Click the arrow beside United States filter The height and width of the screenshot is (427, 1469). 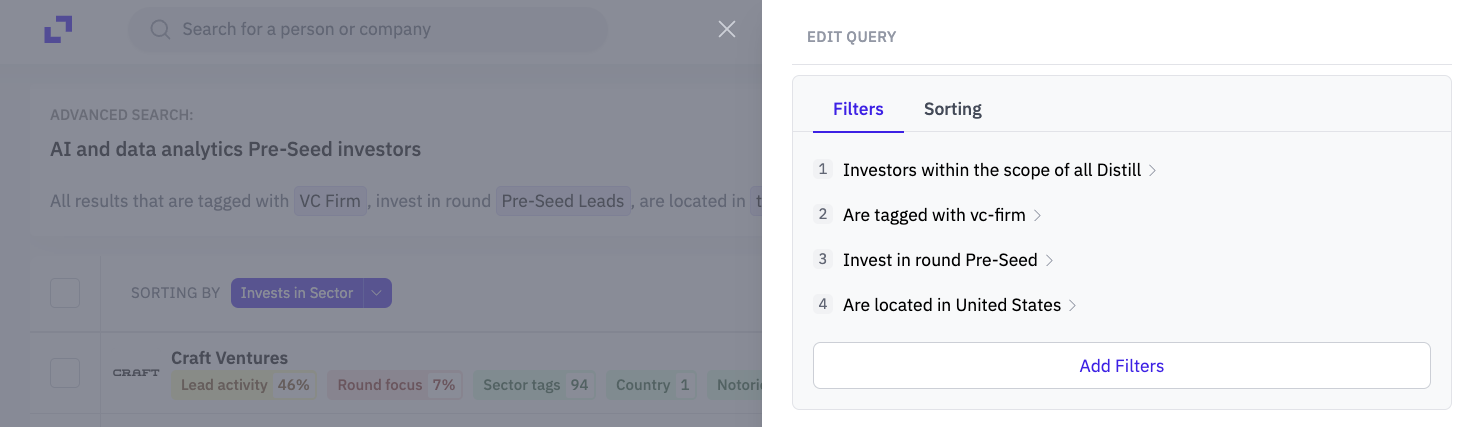tap(1073, 306)
